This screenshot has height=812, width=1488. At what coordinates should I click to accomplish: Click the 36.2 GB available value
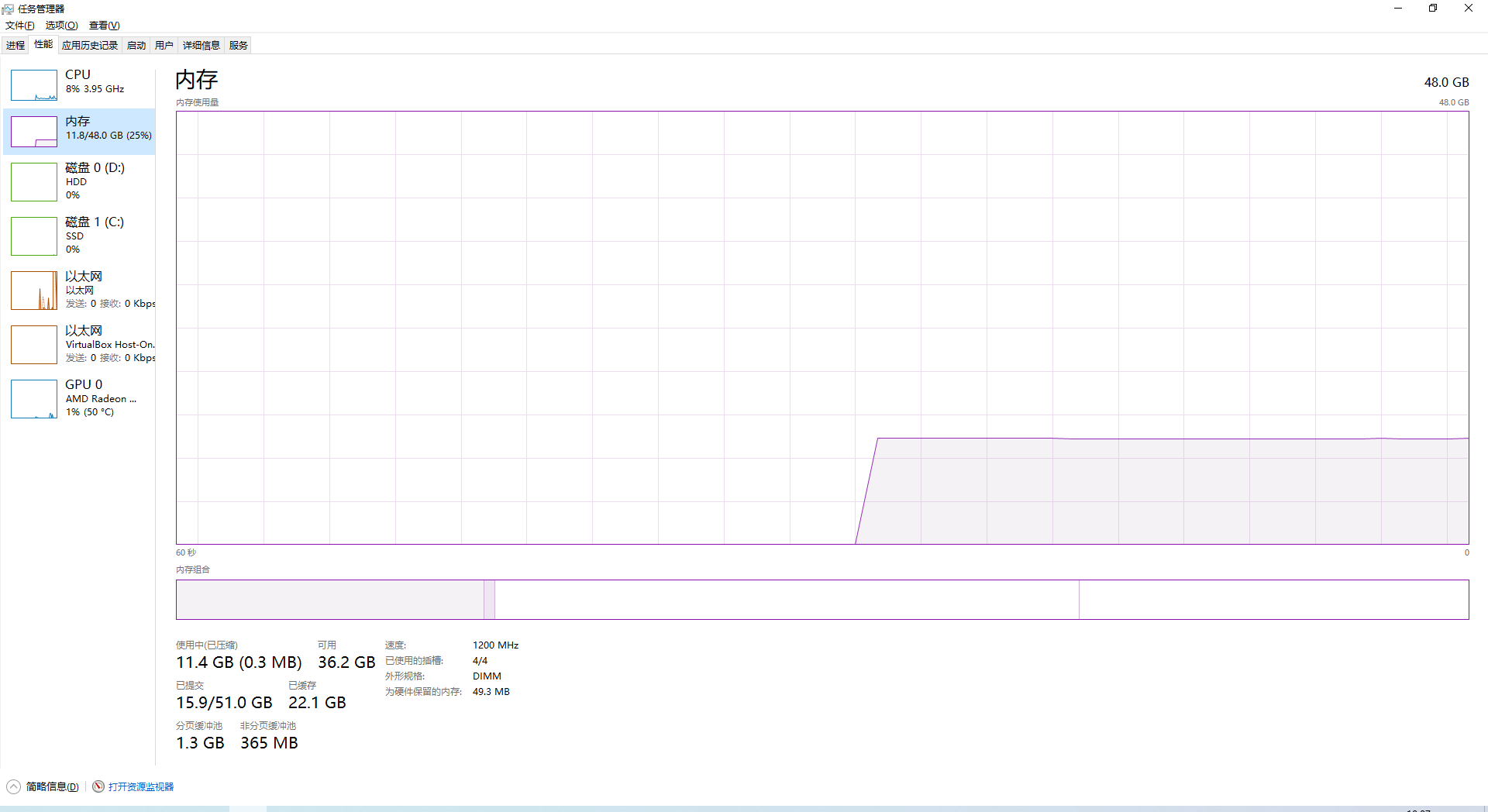(x=346, y=662)
